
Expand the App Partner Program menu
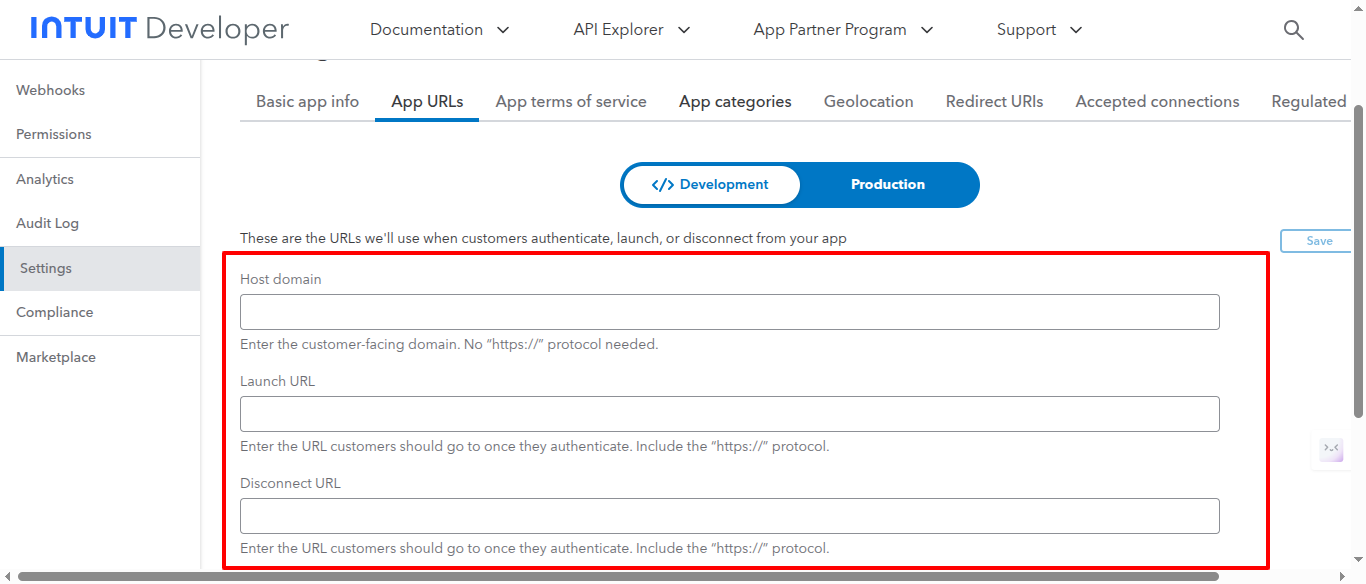(843, 30)
